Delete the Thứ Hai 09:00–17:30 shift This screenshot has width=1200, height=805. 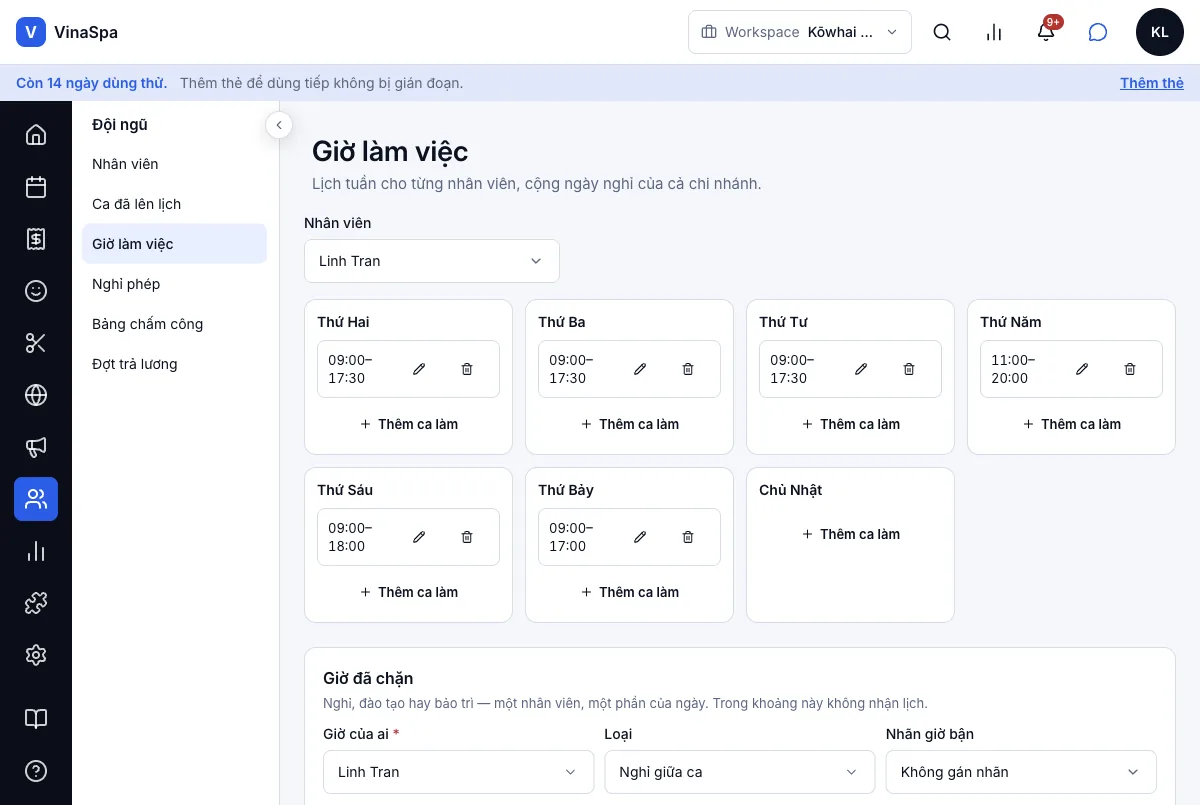tap(467, 369)
